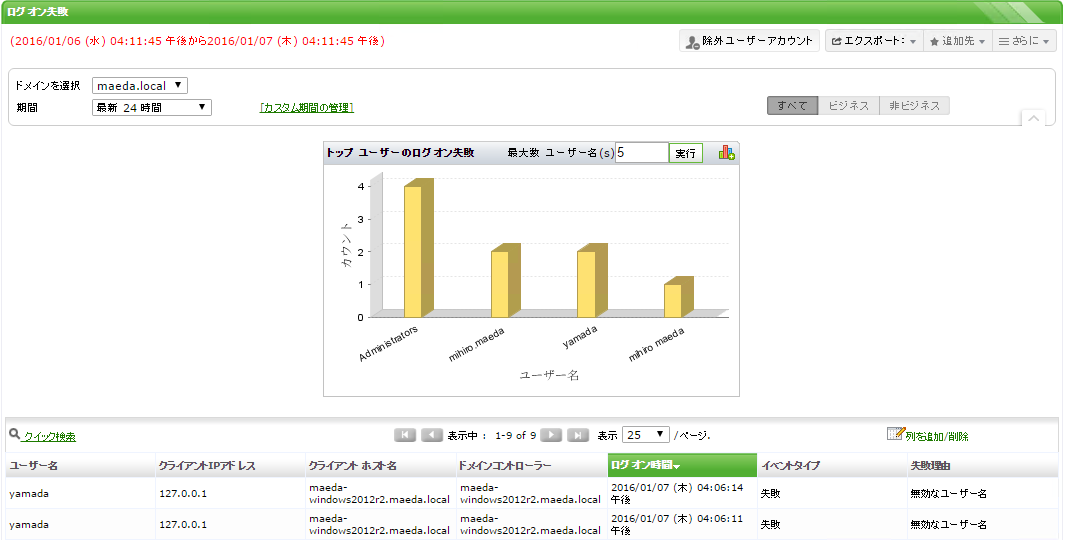Click the 実行 execute button

point(685,154)
